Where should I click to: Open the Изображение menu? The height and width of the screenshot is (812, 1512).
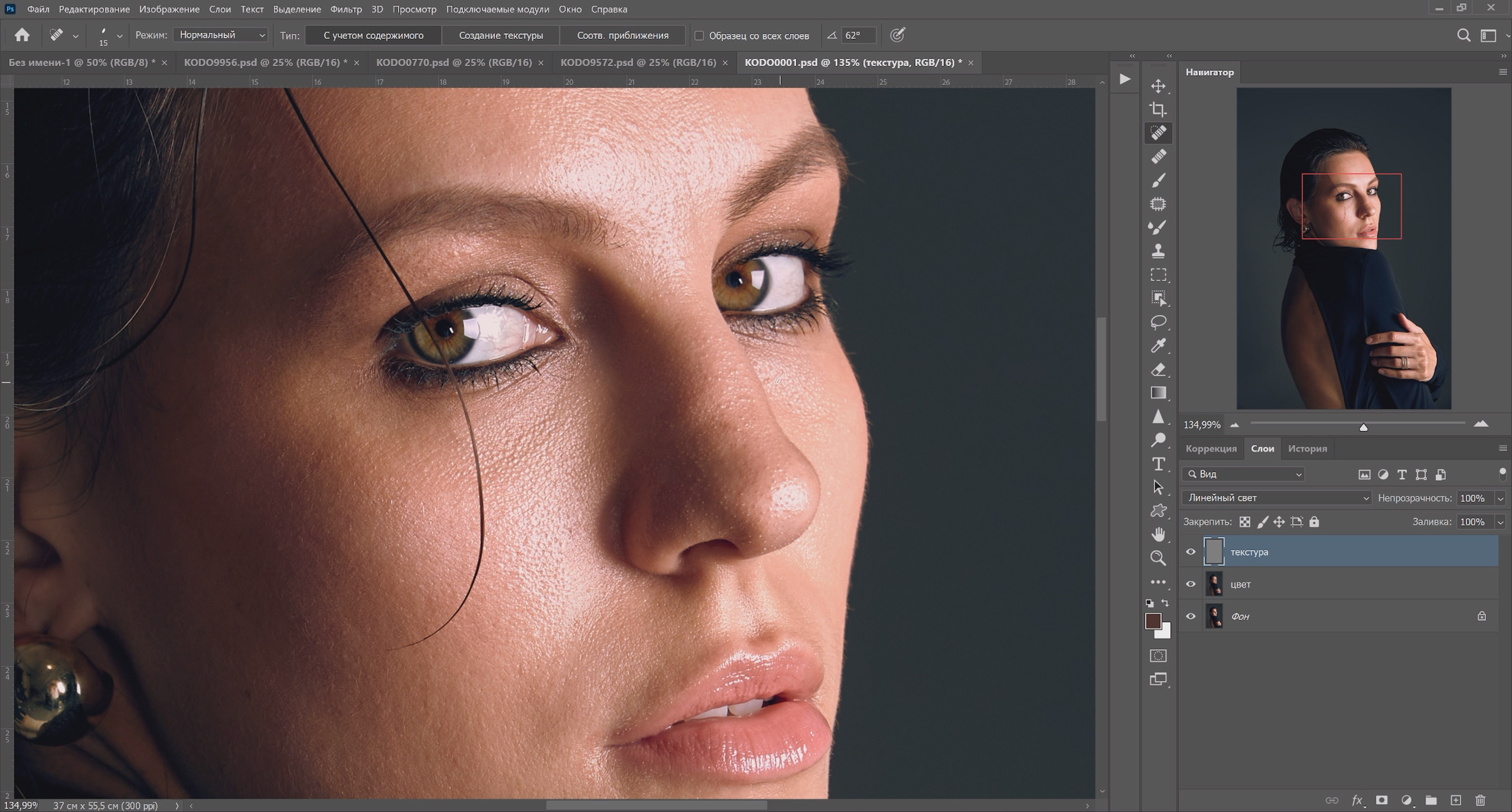pyautogui.click(x=170, y=9)
